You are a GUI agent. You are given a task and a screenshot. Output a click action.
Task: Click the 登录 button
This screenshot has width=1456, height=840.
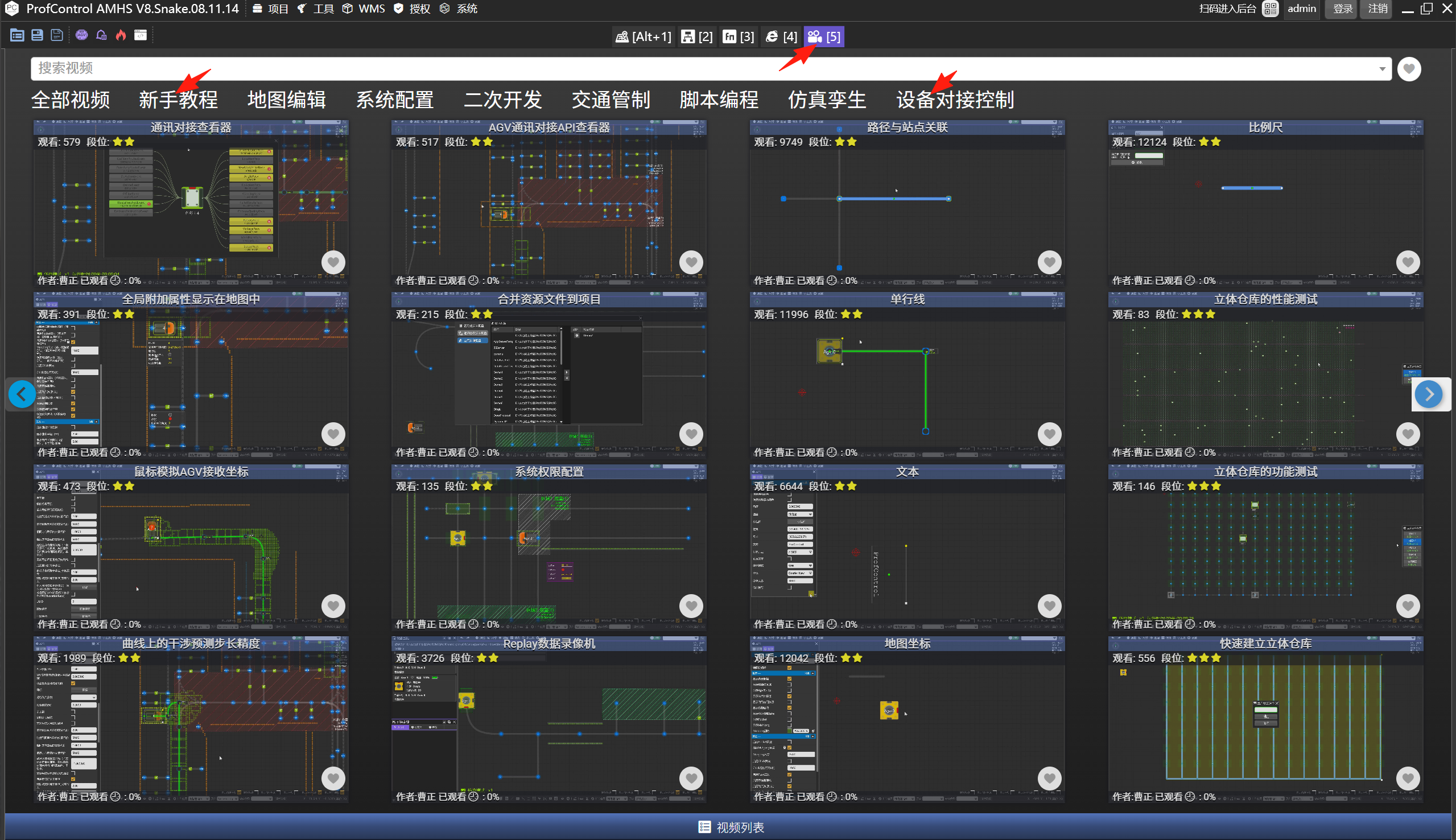1342,9
